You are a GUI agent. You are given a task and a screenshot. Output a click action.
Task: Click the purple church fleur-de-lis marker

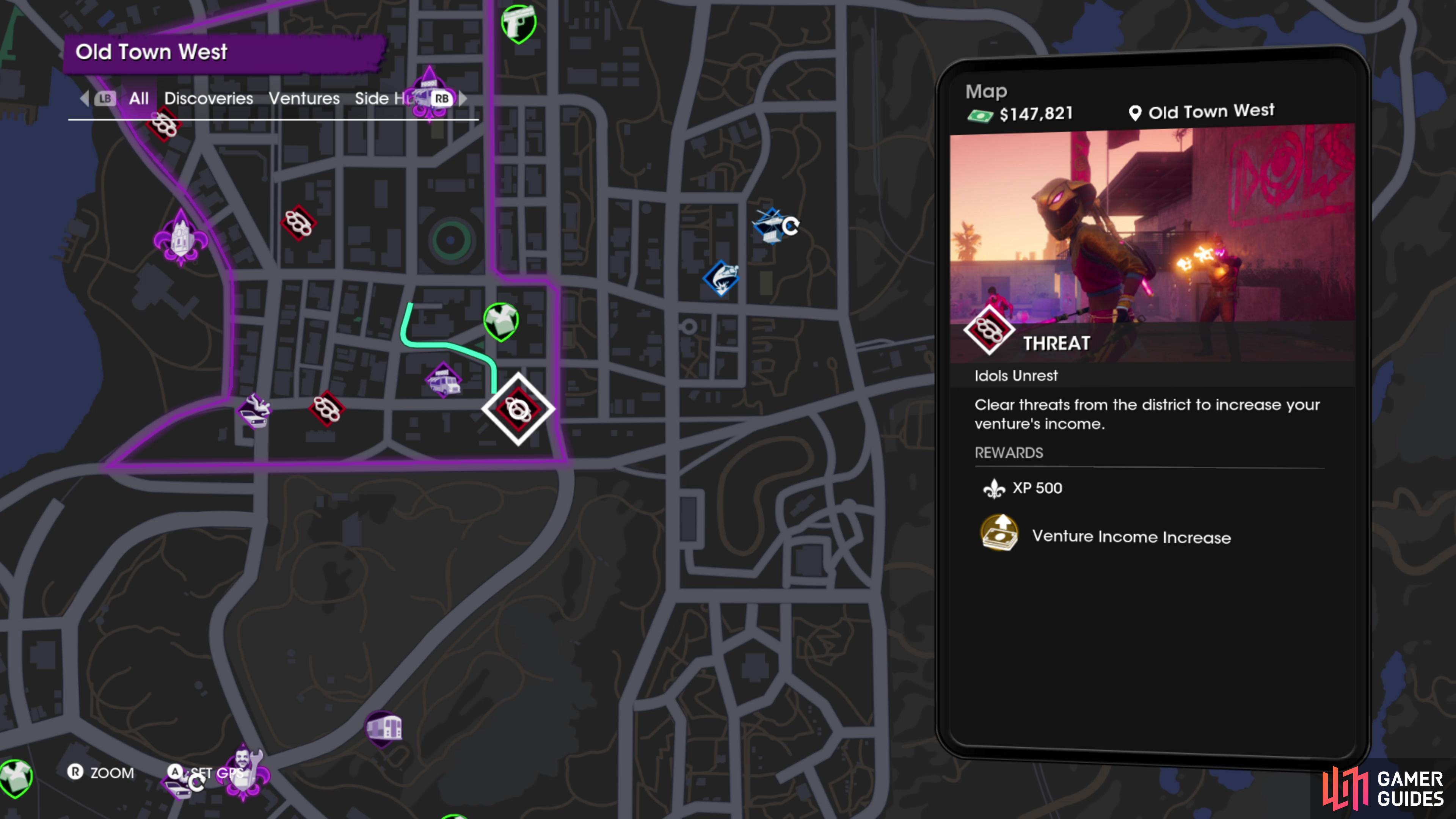(x=180, y=237)
